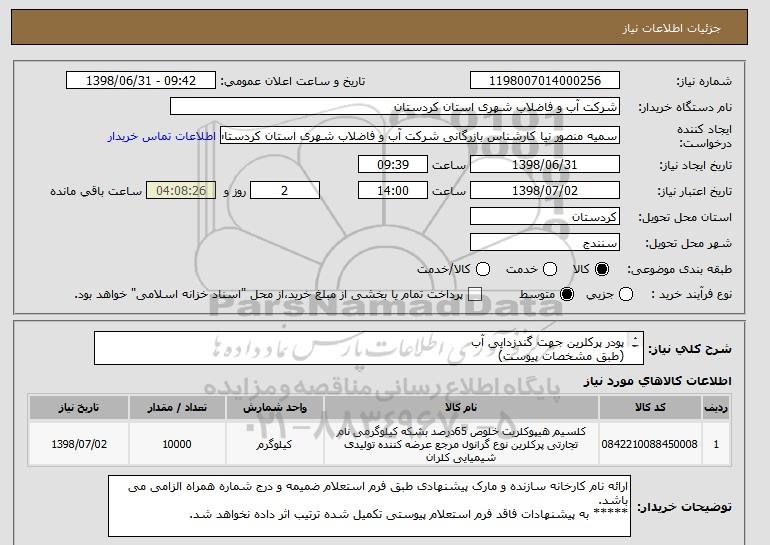This screenshot has height=545, width=770.
Task: Tick the اسناد خزانه اسلامی payment checkbox
Action: tap(475, 295)
